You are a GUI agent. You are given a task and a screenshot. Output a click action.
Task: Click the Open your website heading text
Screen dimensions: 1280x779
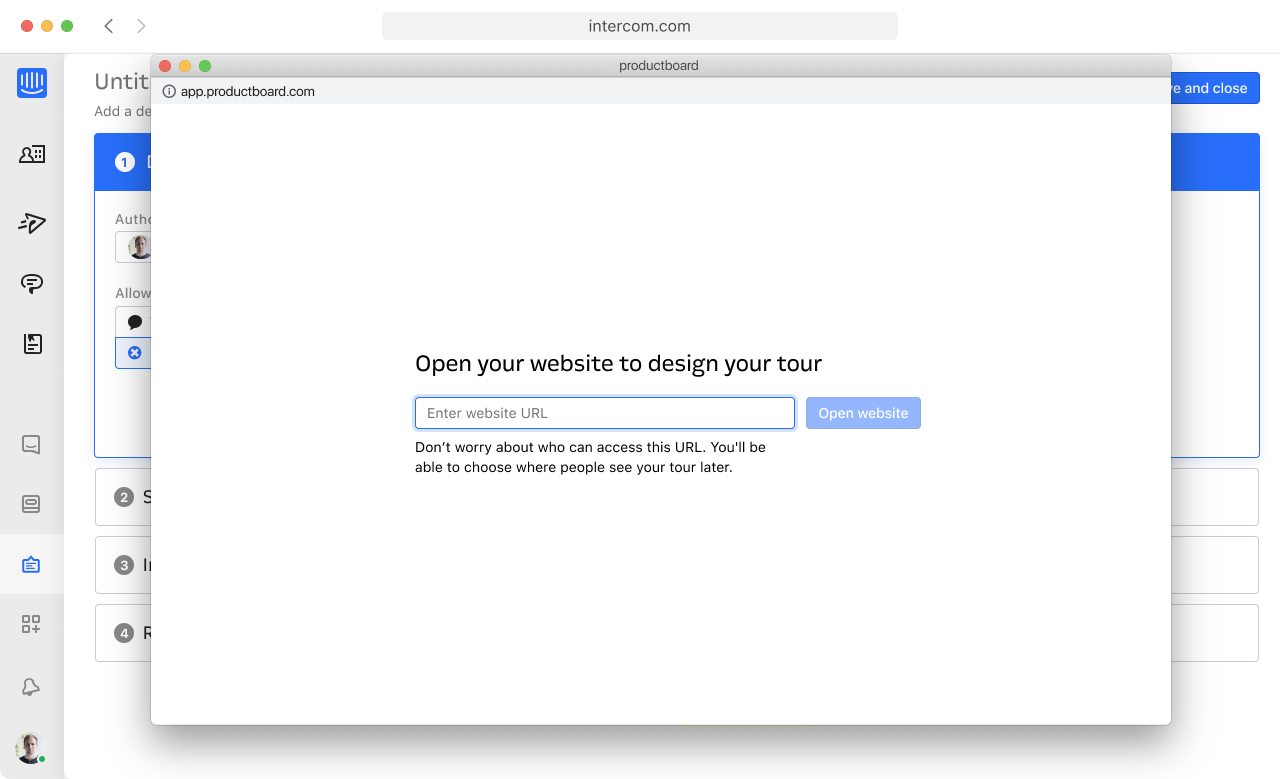619,363
